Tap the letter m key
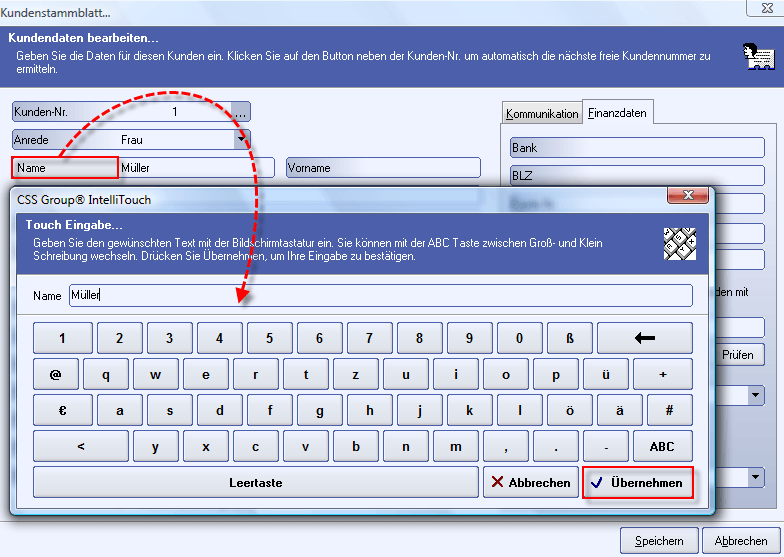This screenshot has width=784, height=557. 456,446
